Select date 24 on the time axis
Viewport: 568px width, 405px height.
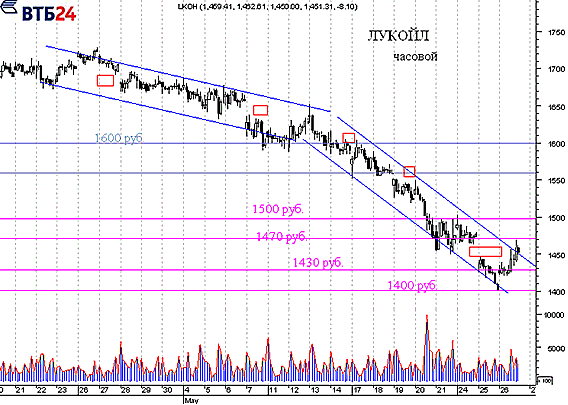pyautogui.click(x=462, y=391)
